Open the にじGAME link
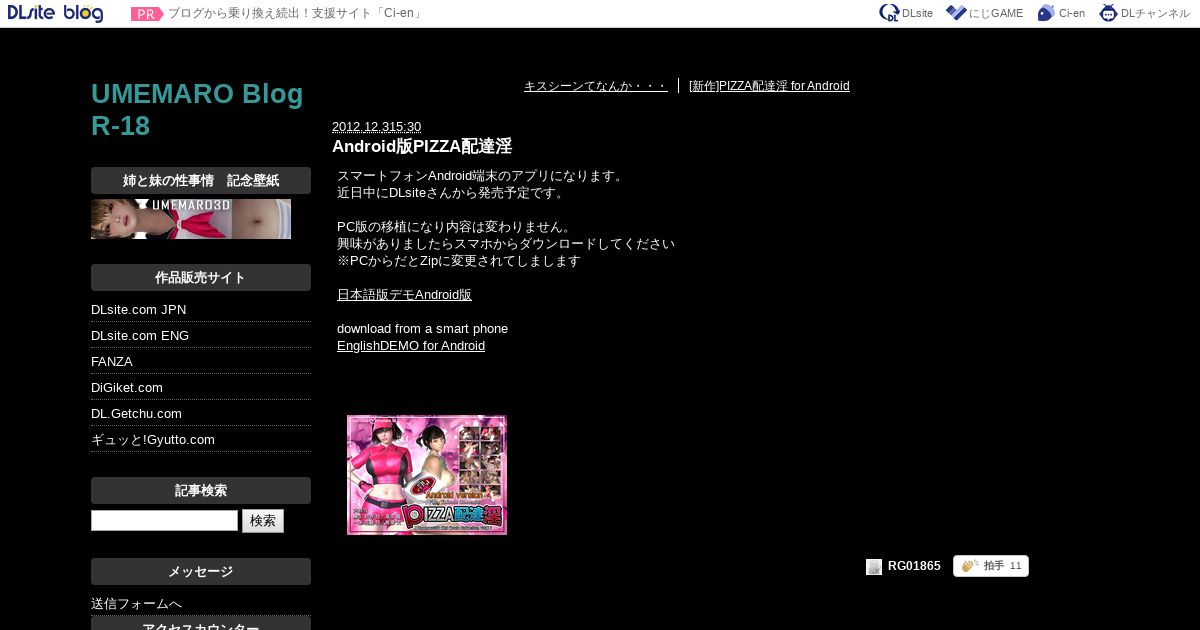This screenshot has width=1200, height=630. 996,14
